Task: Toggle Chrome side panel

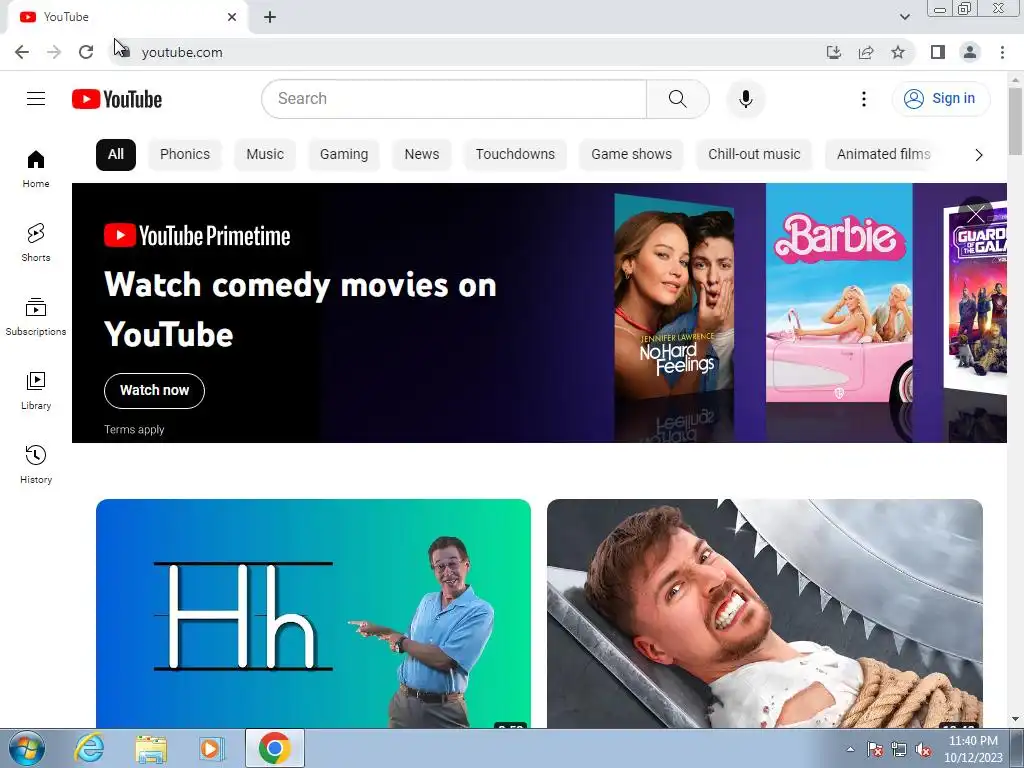Action: [938, 52]
